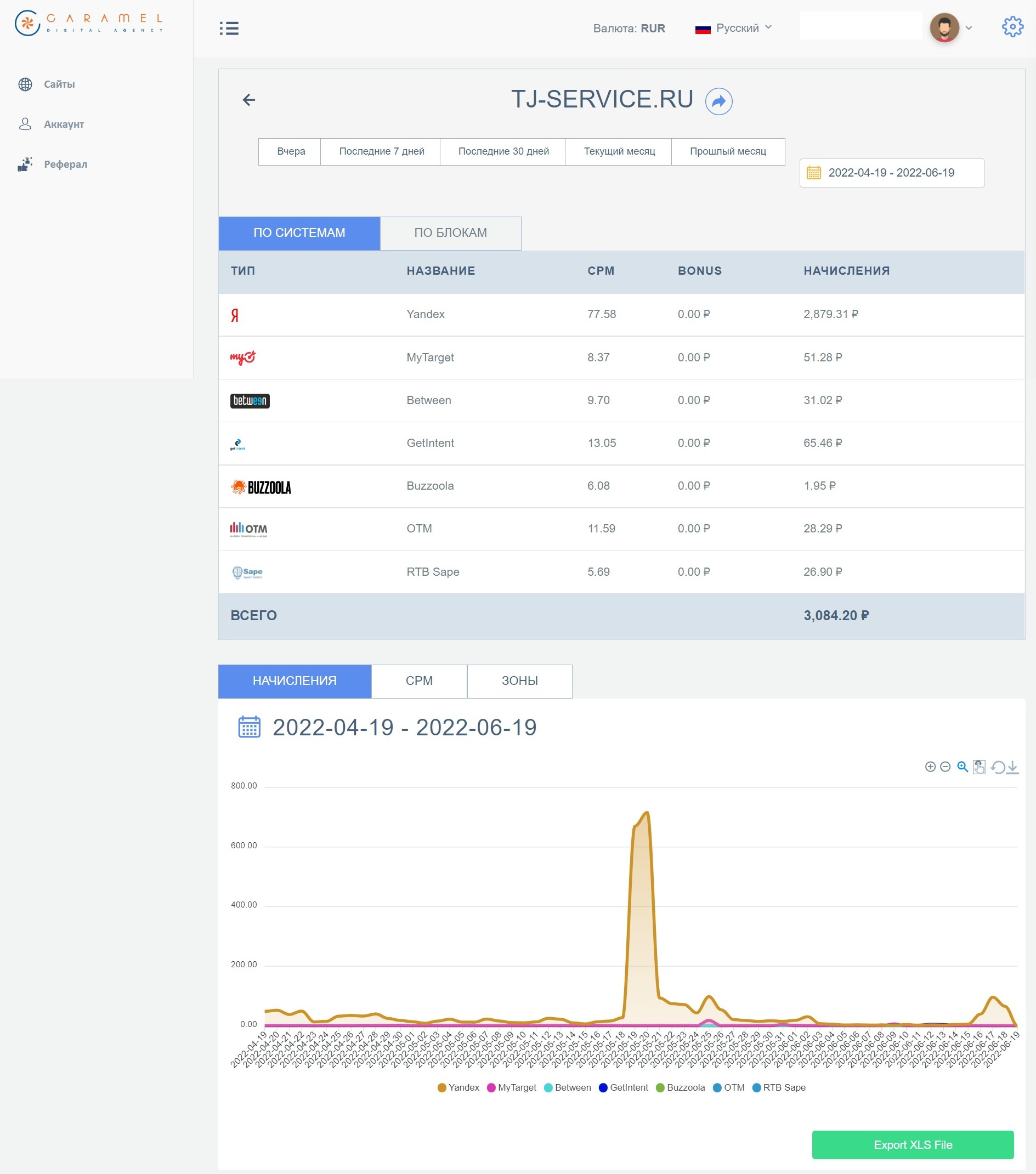
Task: Switch to ПО СИСТЕМАМ tab
Action: click(x=299, y=233)
